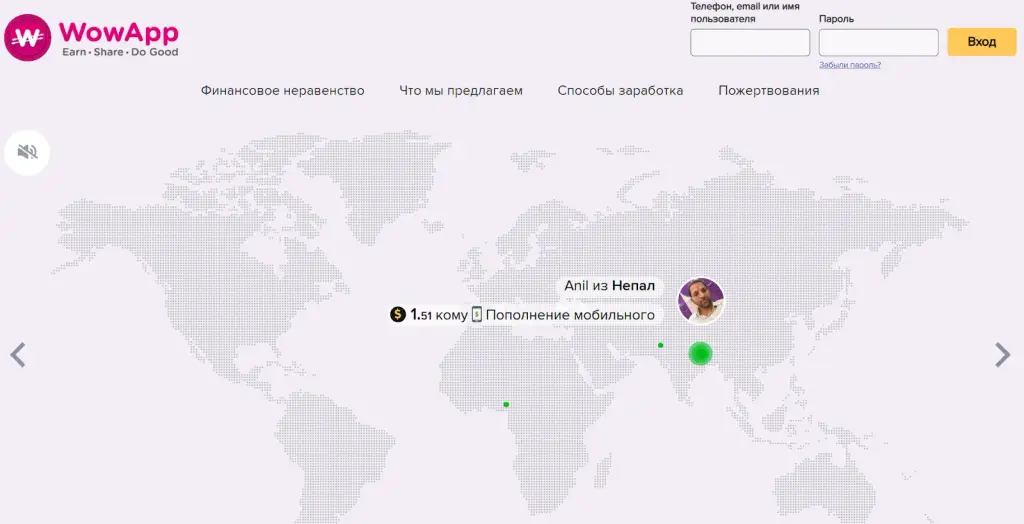This screenshot has height=524, width=1024.
Task: Open the Финансовое неравенство menu item
Action: [x=283, y=91]
